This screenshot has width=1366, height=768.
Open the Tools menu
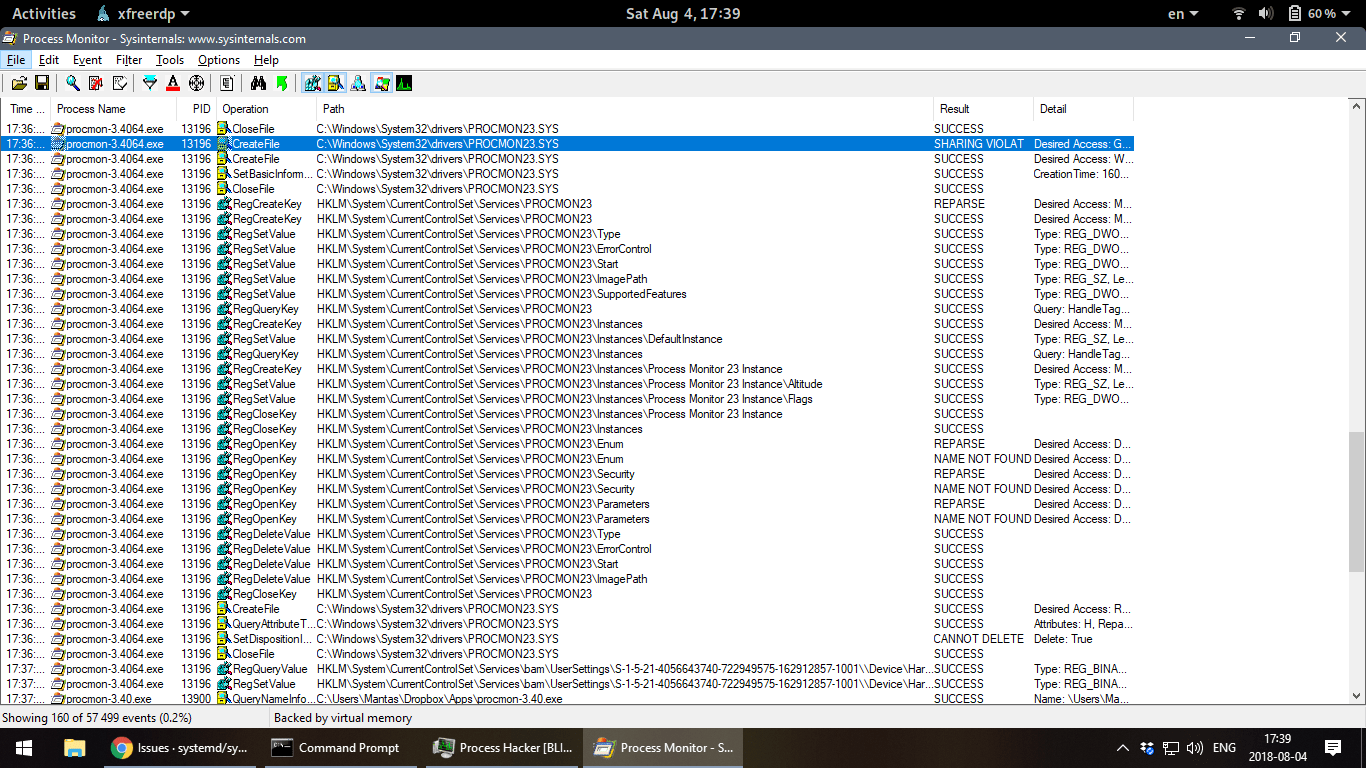click(x=169, y=59)
